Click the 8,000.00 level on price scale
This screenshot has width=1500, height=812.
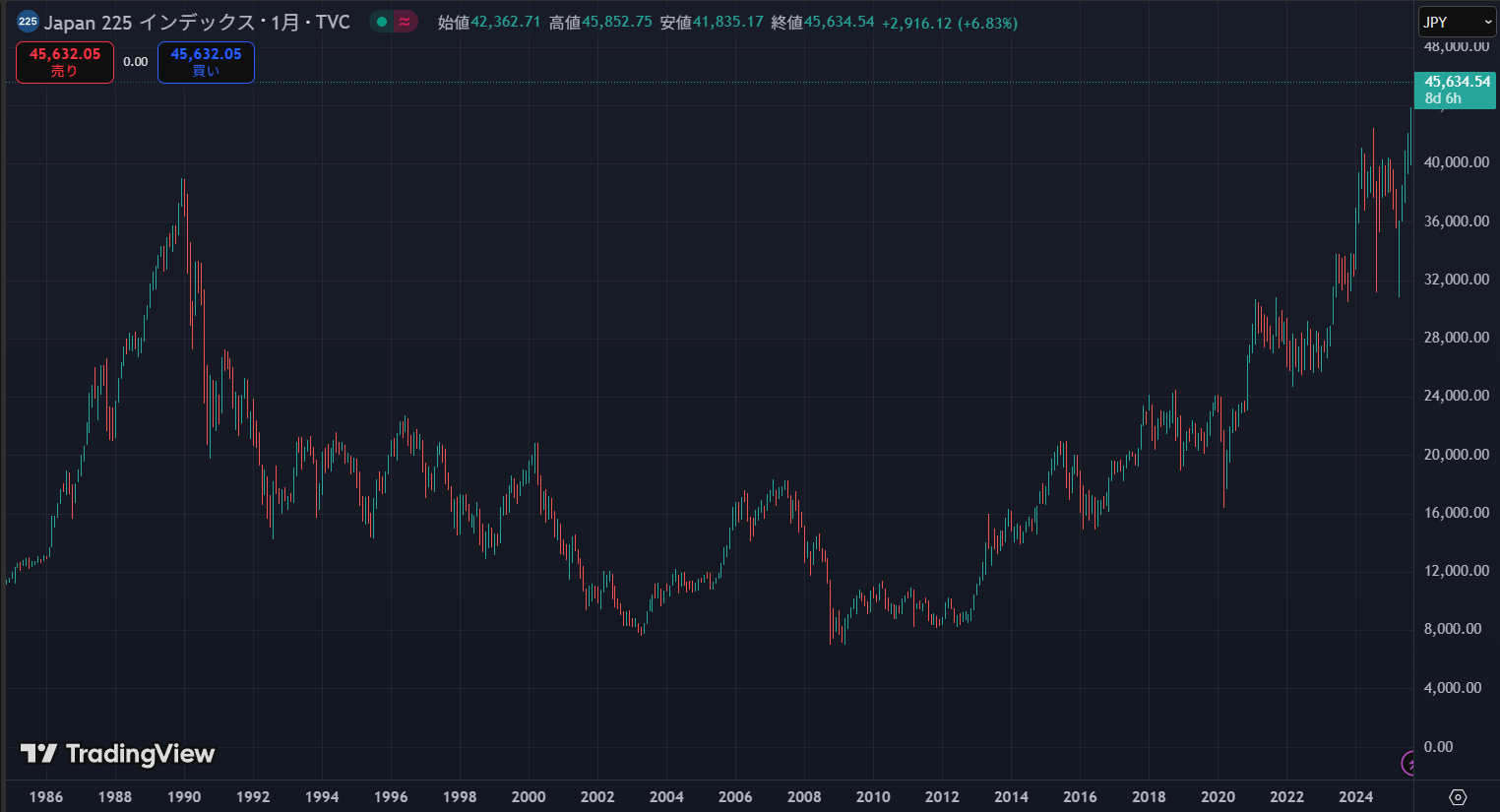pyautogui.click(x=1452, y=629)
